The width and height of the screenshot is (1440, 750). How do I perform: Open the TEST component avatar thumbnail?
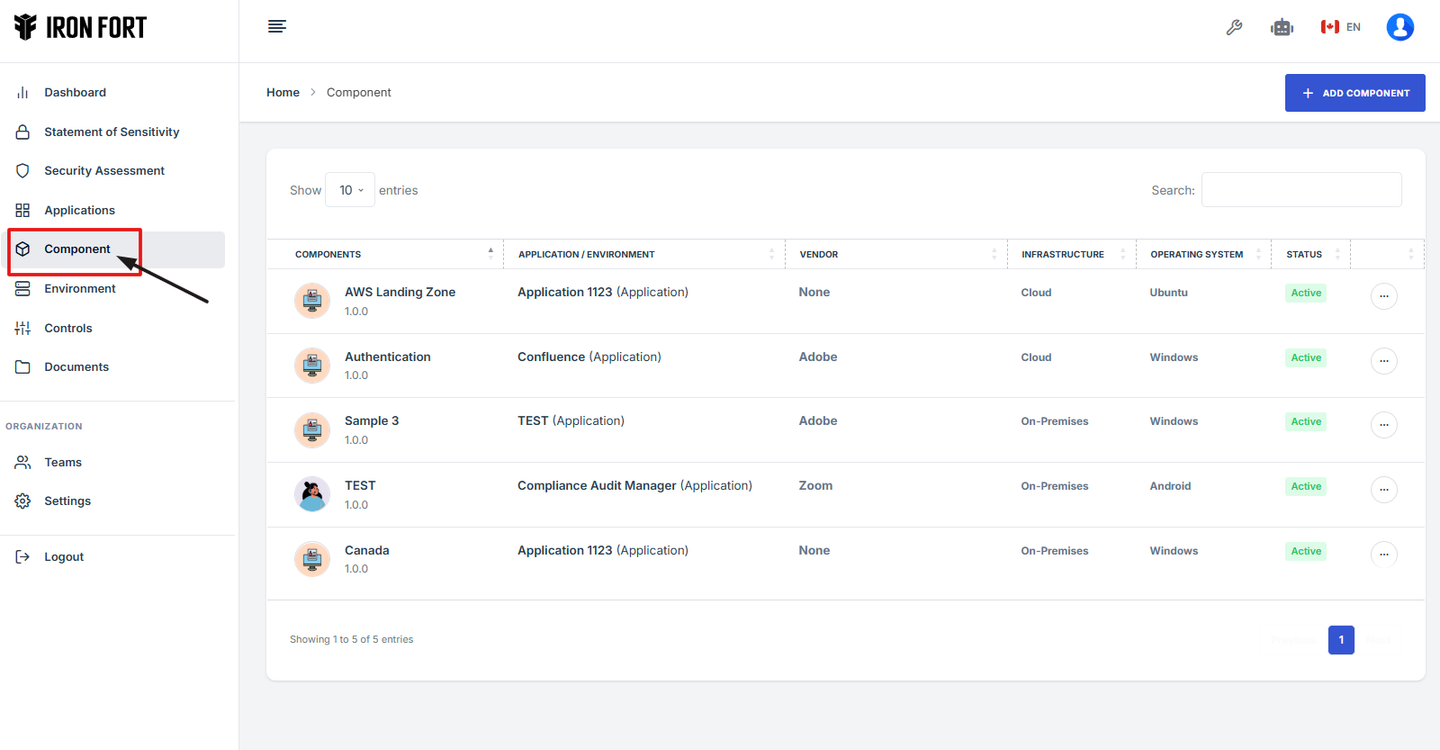pos(312,494)
